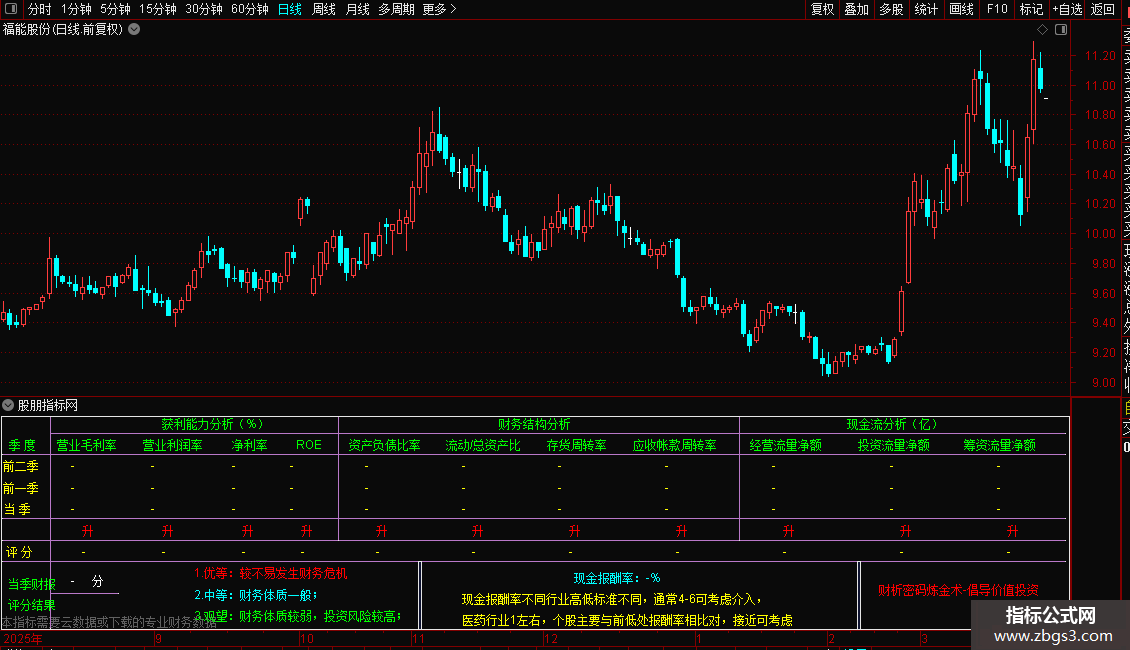Screen dimensions: 1130x650
Task: Click the 1.优等 rating description
Action: point(270,574)
